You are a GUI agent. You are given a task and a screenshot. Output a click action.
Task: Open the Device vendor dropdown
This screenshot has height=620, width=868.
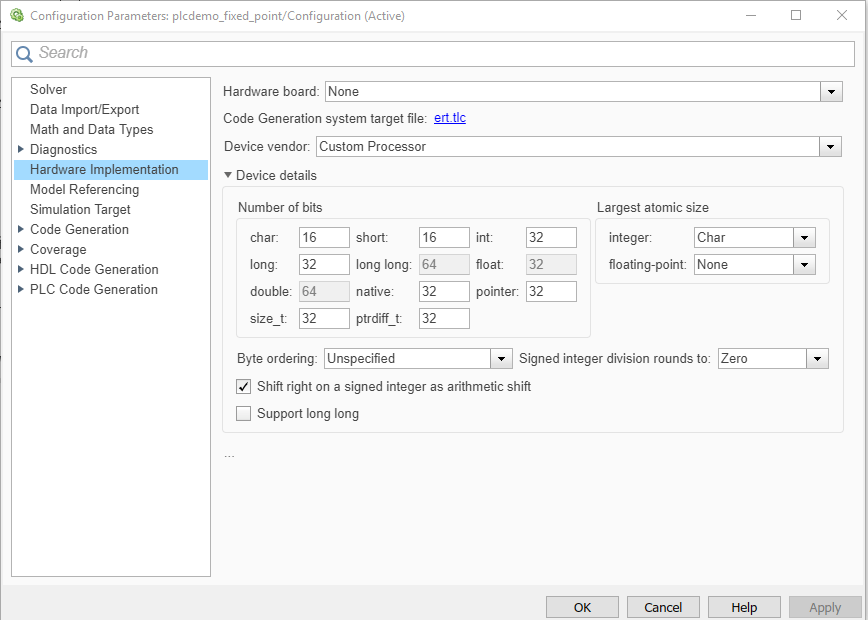pyautogui.click(x=830, y=147)
